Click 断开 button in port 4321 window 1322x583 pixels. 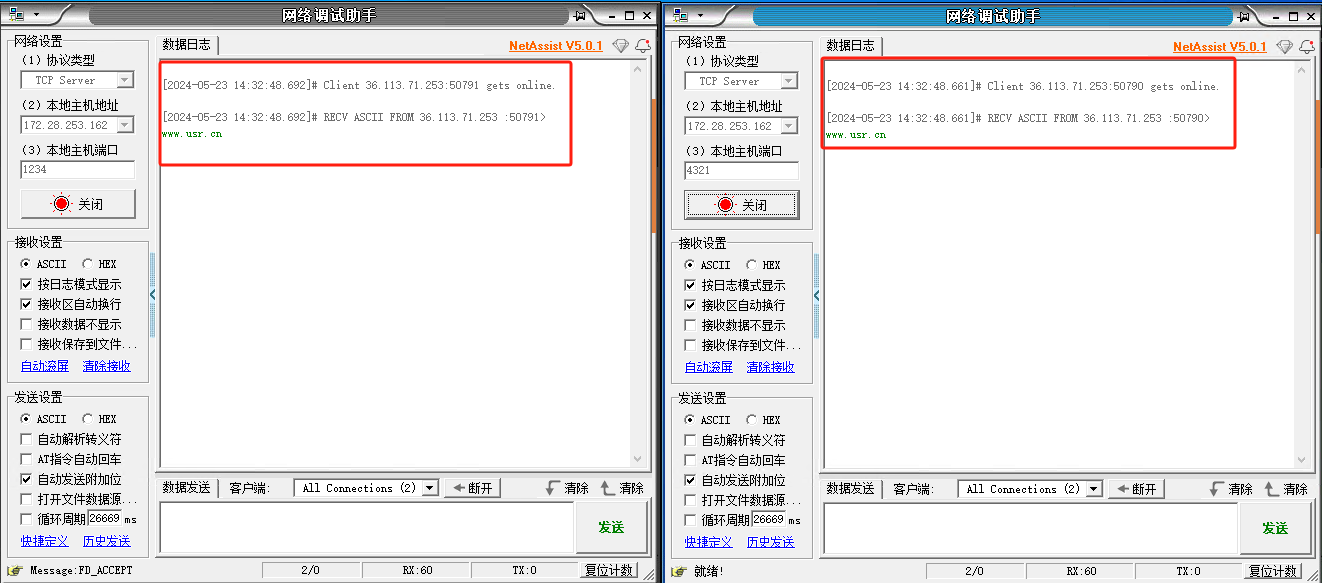[x=1136, y=489]
